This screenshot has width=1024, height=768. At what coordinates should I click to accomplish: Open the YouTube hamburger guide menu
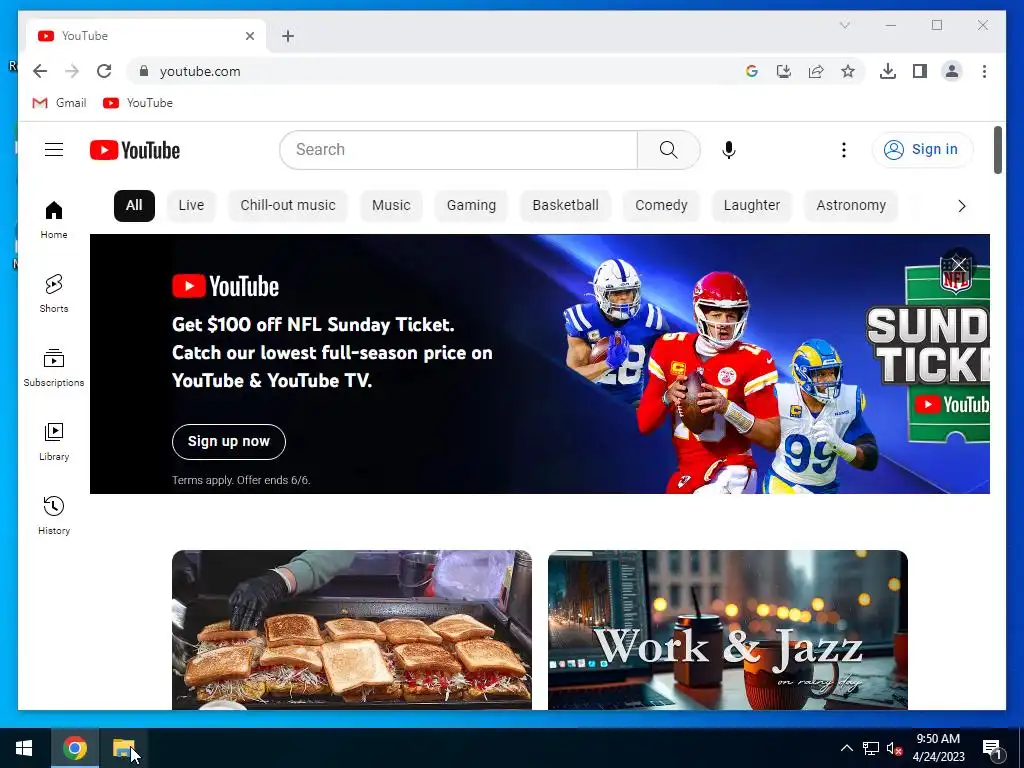click(54, 150)
